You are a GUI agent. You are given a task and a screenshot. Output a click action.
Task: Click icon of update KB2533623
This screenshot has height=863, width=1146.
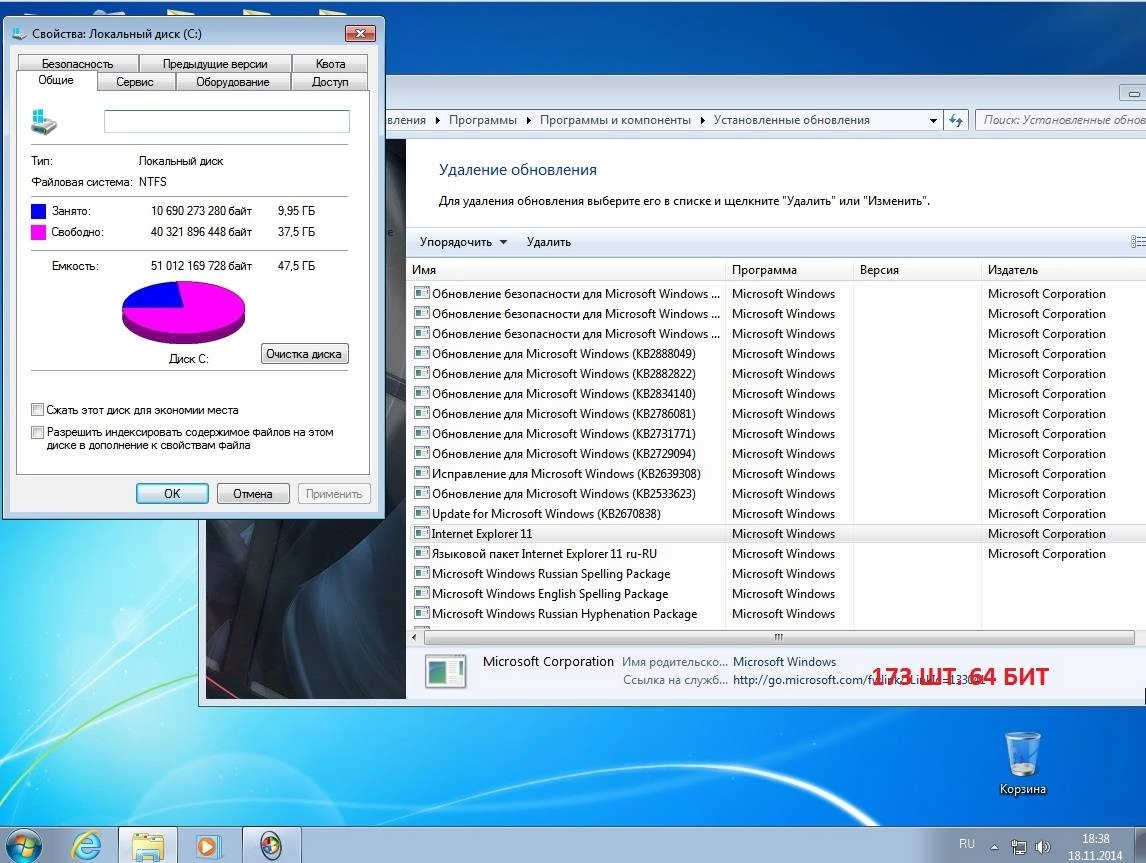[422, 493]
